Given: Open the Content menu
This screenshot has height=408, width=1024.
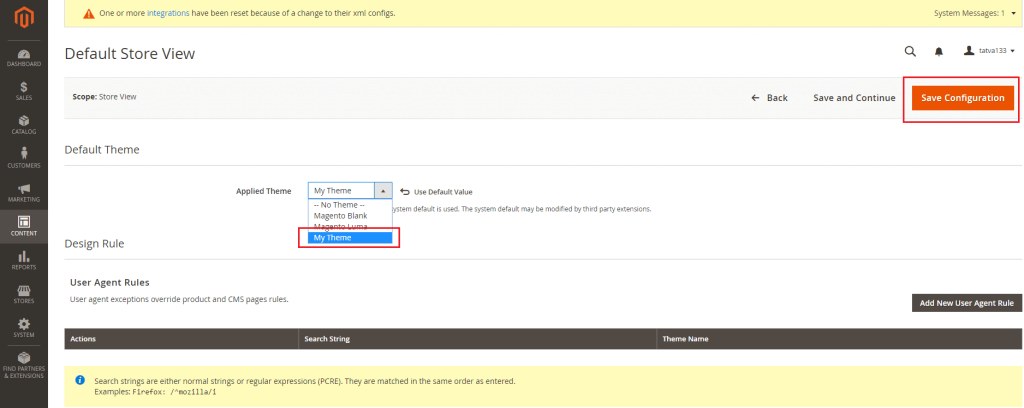Looking at the screenshot, I should 24,227.
